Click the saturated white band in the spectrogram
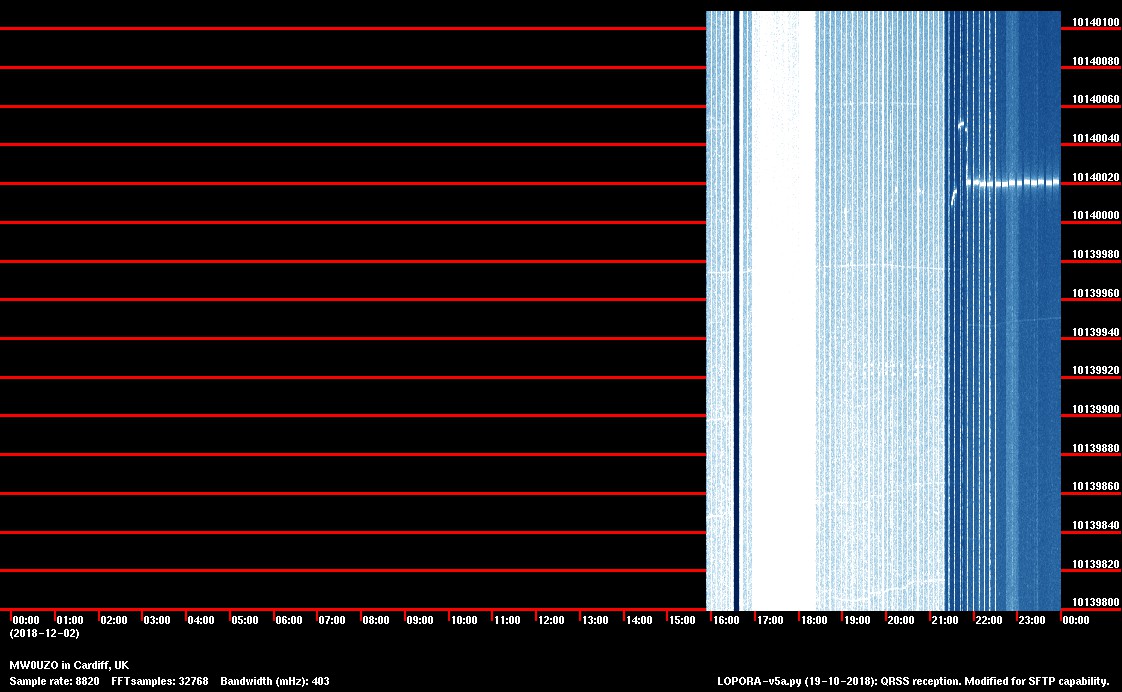This screenshot has height=692, width=1122. point(783,300)
